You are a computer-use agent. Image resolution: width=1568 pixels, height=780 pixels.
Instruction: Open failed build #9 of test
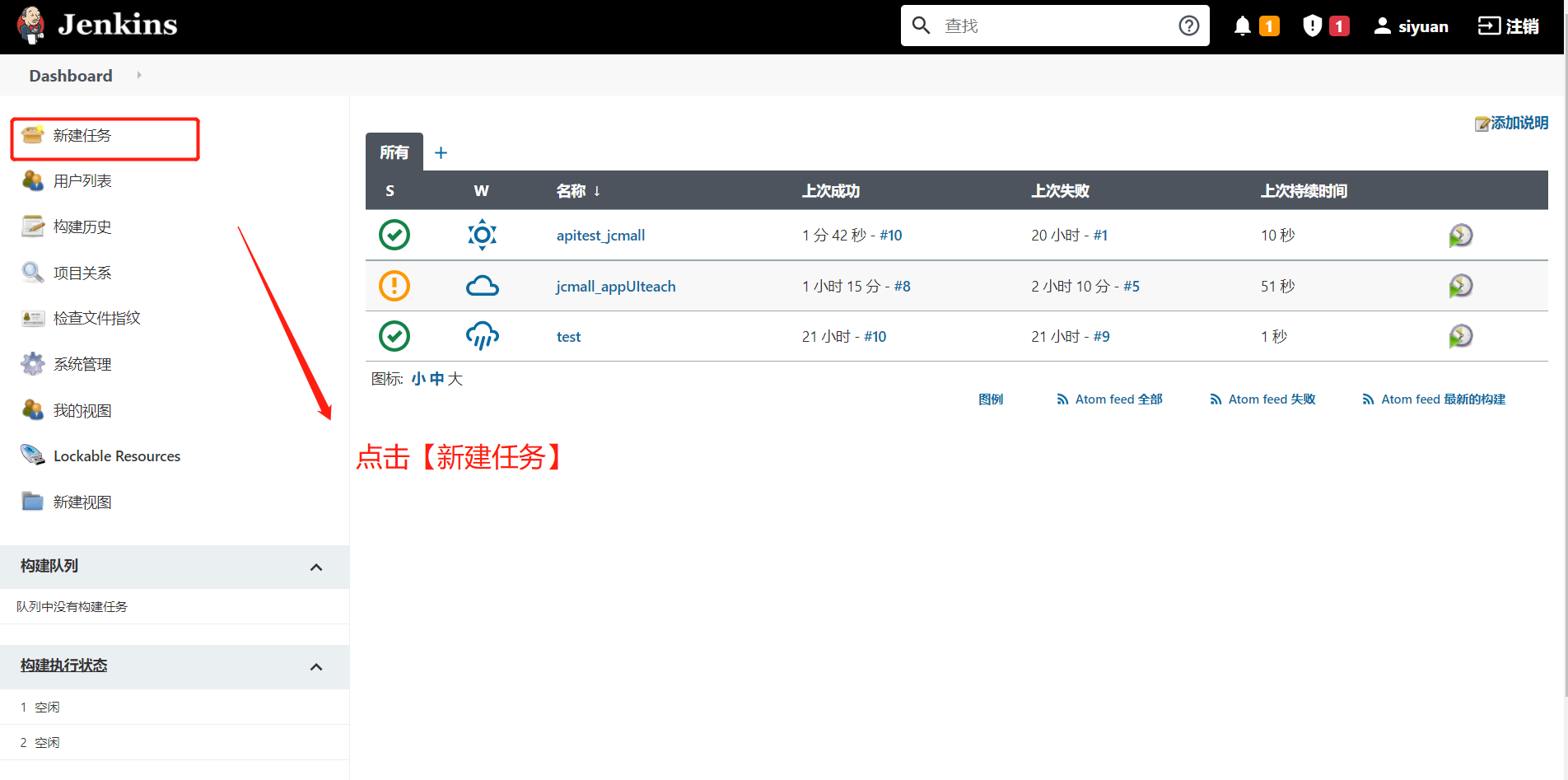pos(1102,336)
